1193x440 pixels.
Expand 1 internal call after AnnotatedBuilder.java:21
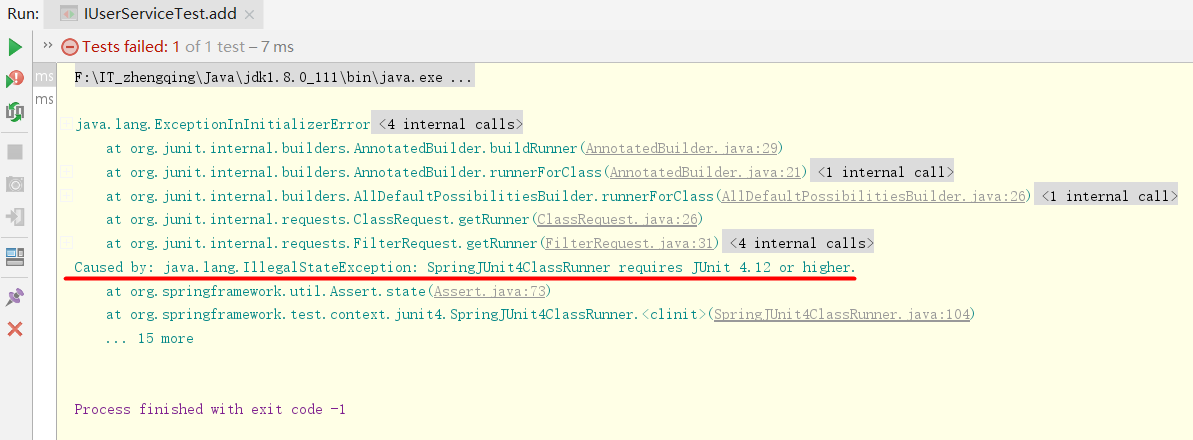tap(881, 172)
